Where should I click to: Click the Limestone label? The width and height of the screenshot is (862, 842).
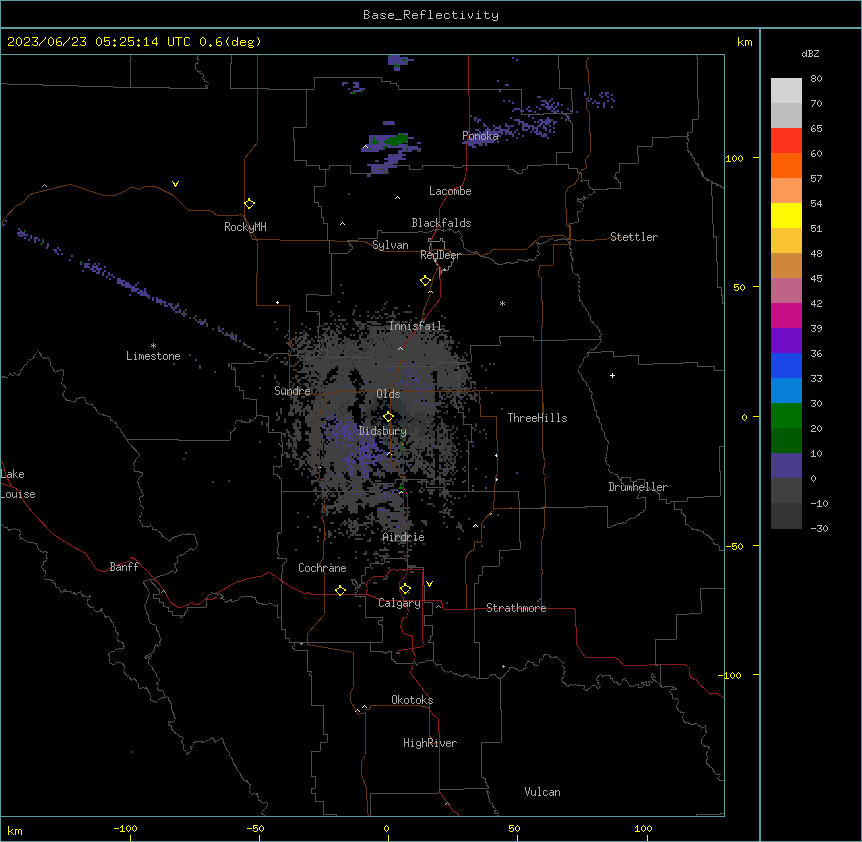[x=153, y=356]
